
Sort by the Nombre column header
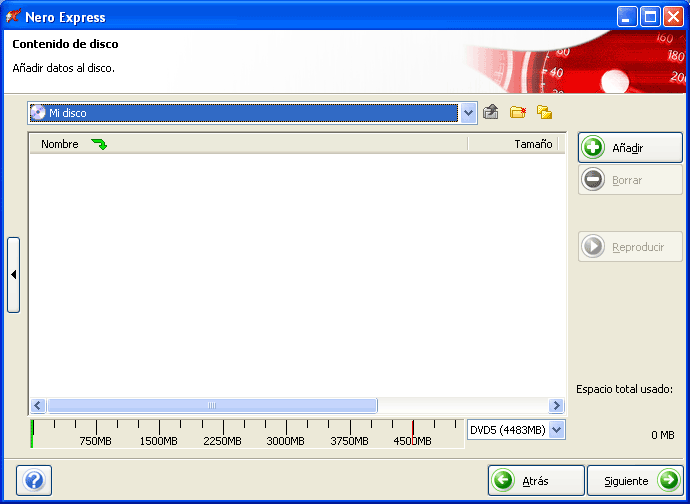click(249, 144)
